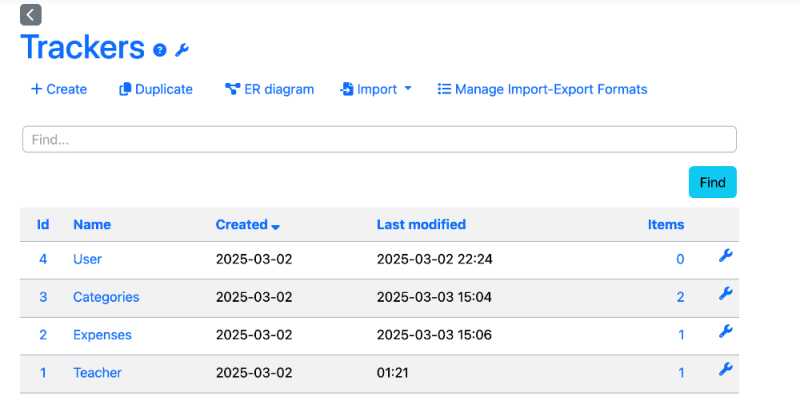Expand the Import dropdown menu

click(376, 89)
